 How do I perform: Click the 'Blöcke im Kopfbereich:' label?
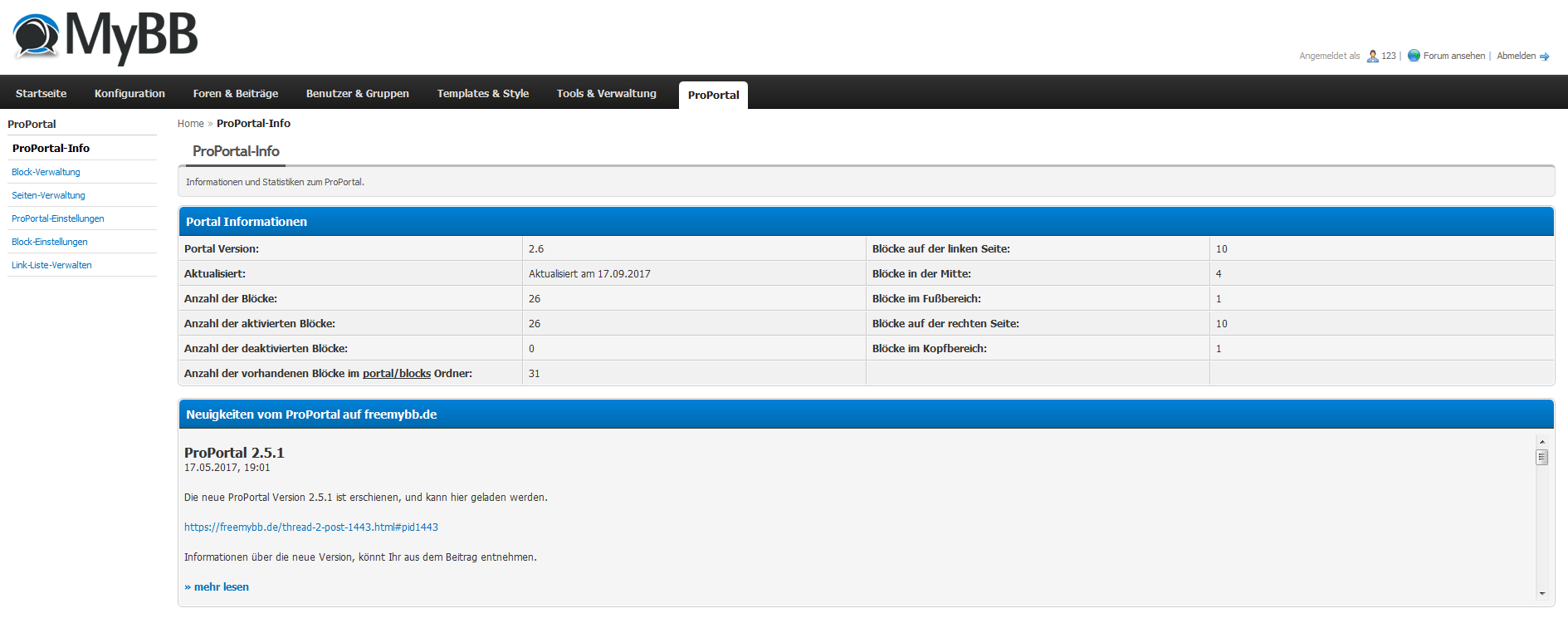coord(930,348)
